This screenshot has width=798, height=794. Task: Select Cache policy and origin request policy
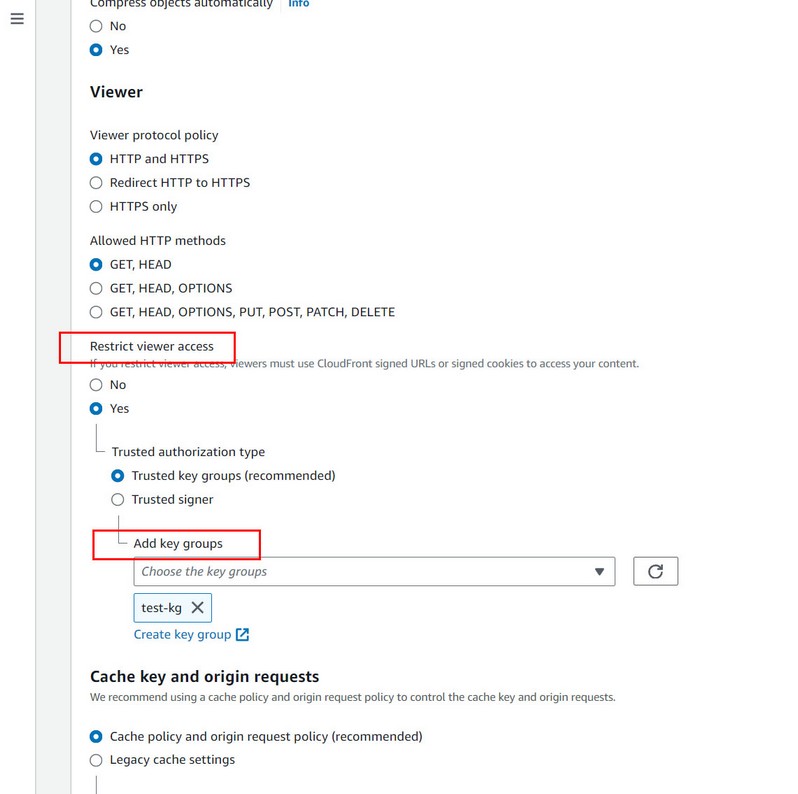pyautogui.click(x=96, y=737)
